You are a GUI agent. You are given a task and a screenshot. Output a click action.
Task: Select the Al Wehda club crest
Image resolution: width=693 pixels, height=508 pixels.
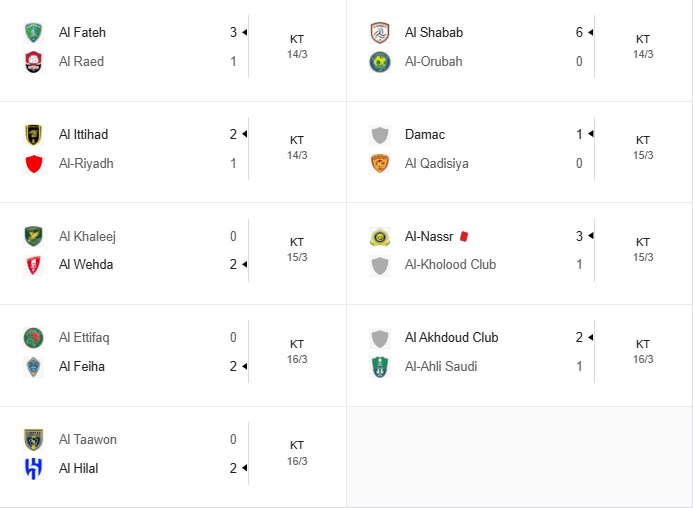tap(34, 265)
